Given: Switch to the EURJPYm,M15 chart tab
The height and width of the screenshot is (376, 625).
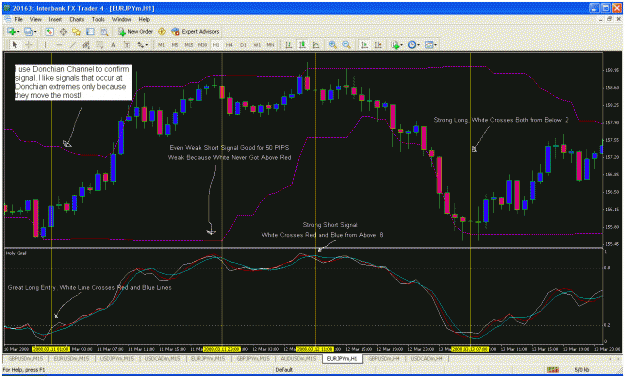Looking at the screenshot, I should click(208, 359).
